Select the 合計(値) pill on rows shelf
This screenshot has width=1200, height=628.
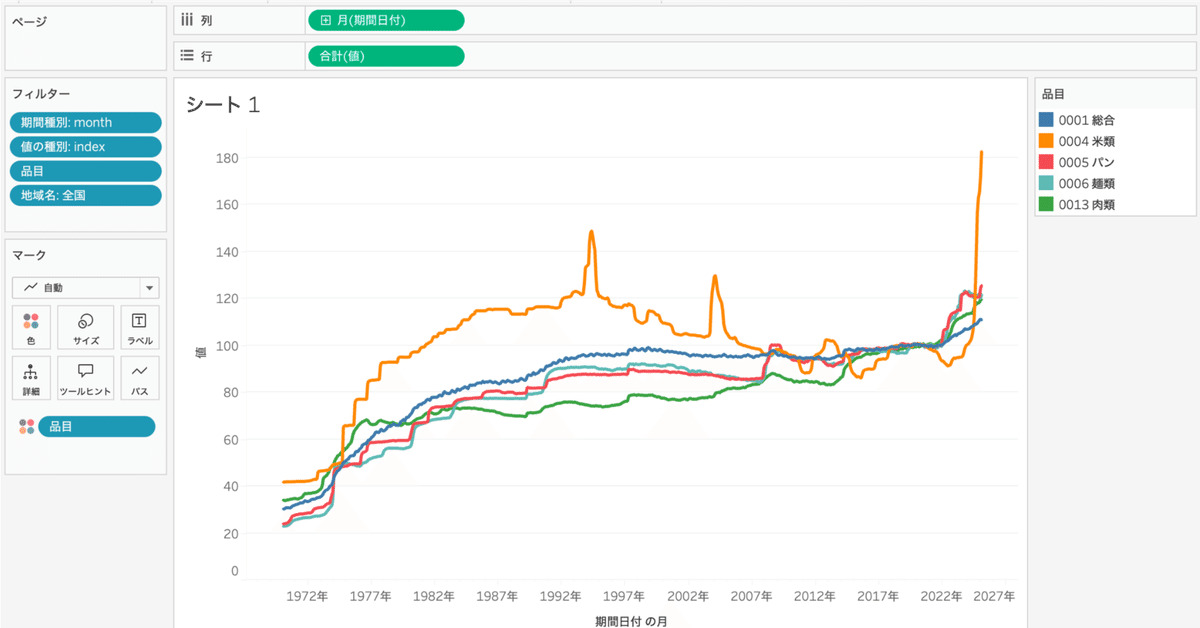[385, 56]
